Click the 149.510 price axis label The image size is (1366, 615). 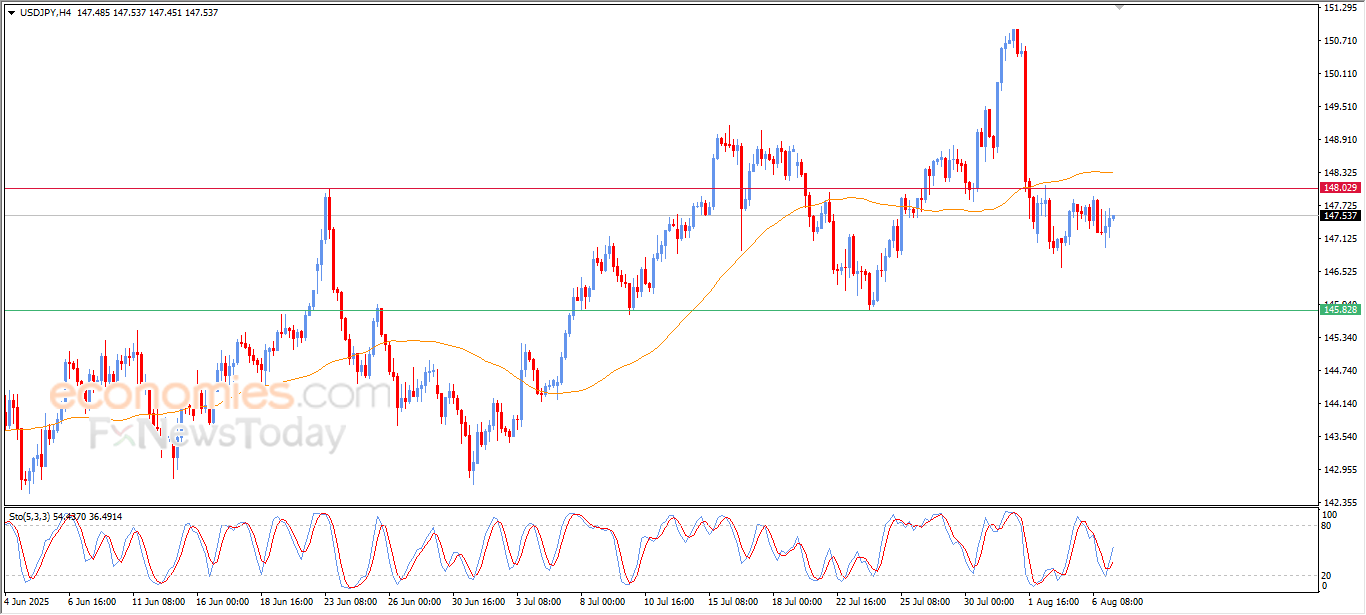[x=1340, y=107]
